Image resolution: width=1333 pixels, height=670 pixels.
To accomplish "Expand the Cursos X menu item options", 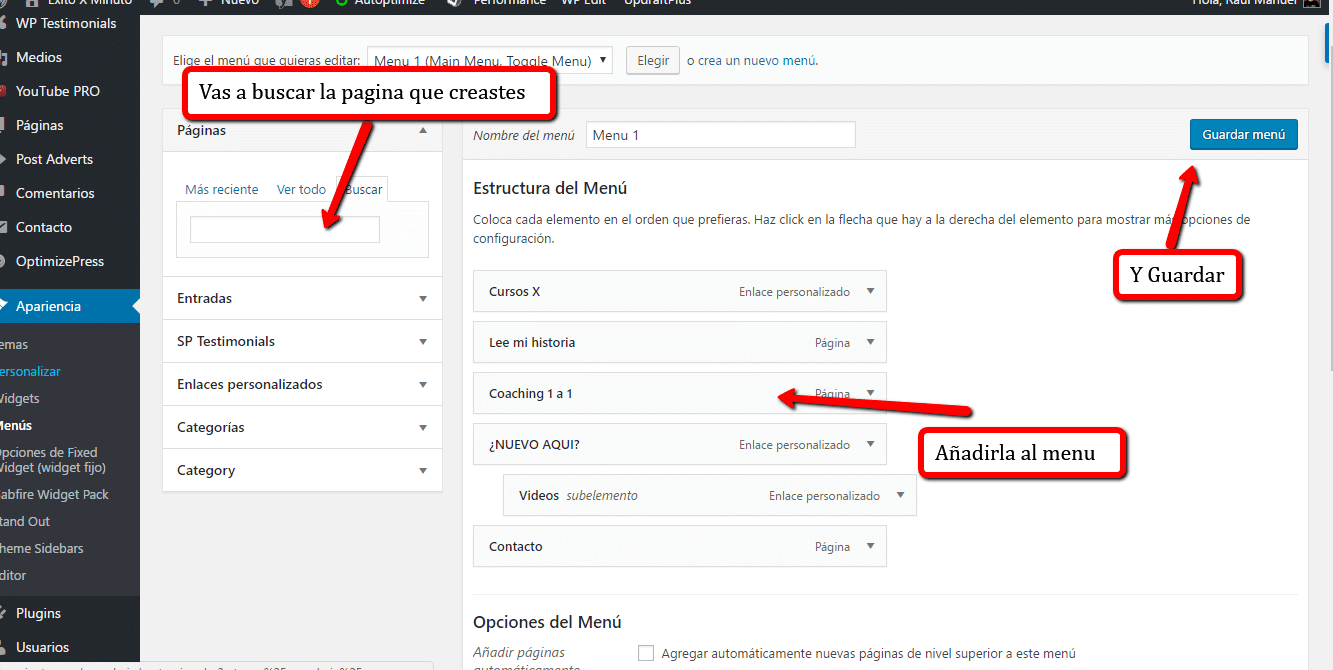I will [870, 292].
